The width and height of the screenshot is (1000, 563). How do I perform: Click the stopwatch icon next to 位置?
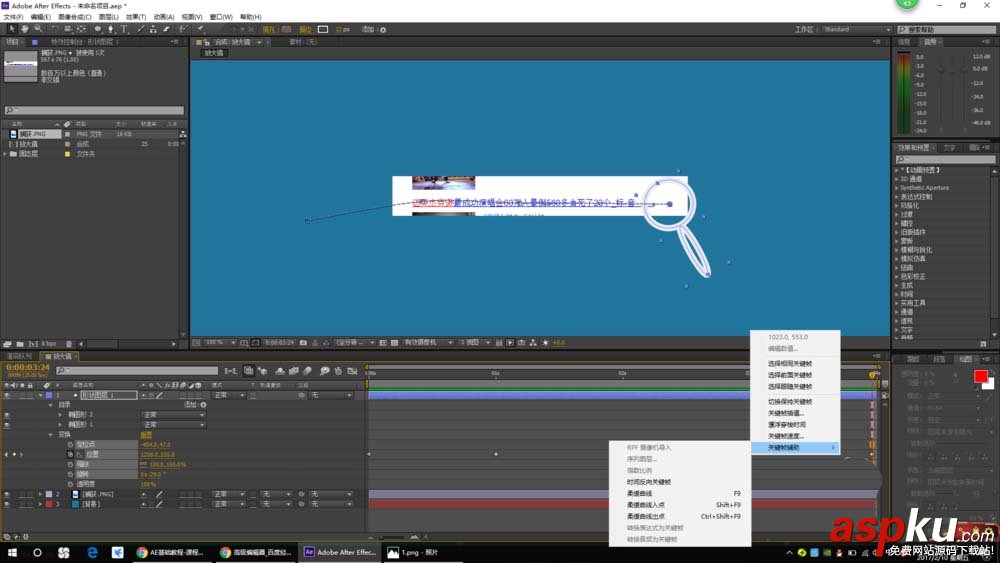[71, 454]
